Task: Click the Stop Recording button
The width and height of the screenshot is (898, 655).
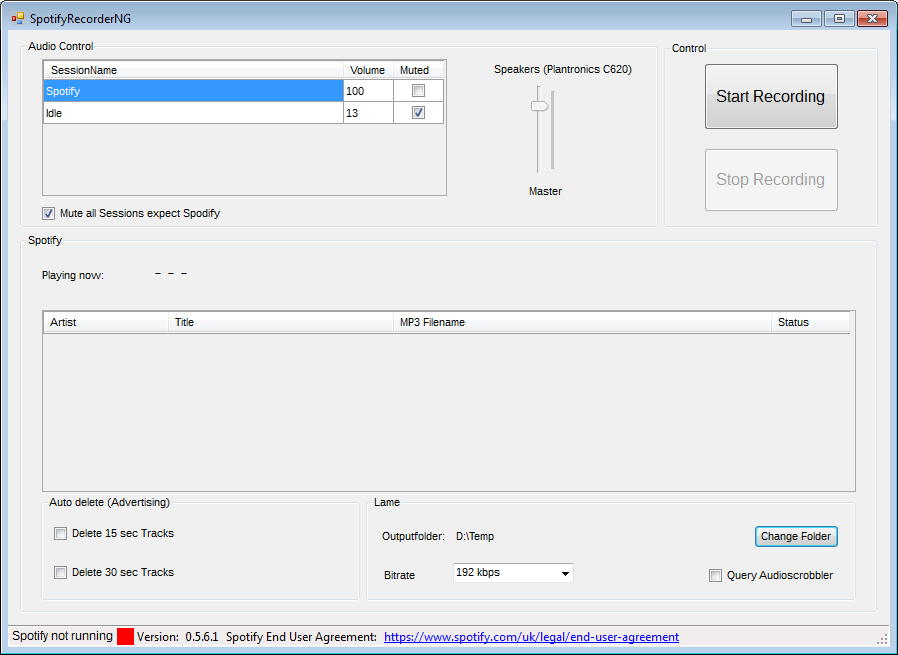Action: click(x=771, y=180)
